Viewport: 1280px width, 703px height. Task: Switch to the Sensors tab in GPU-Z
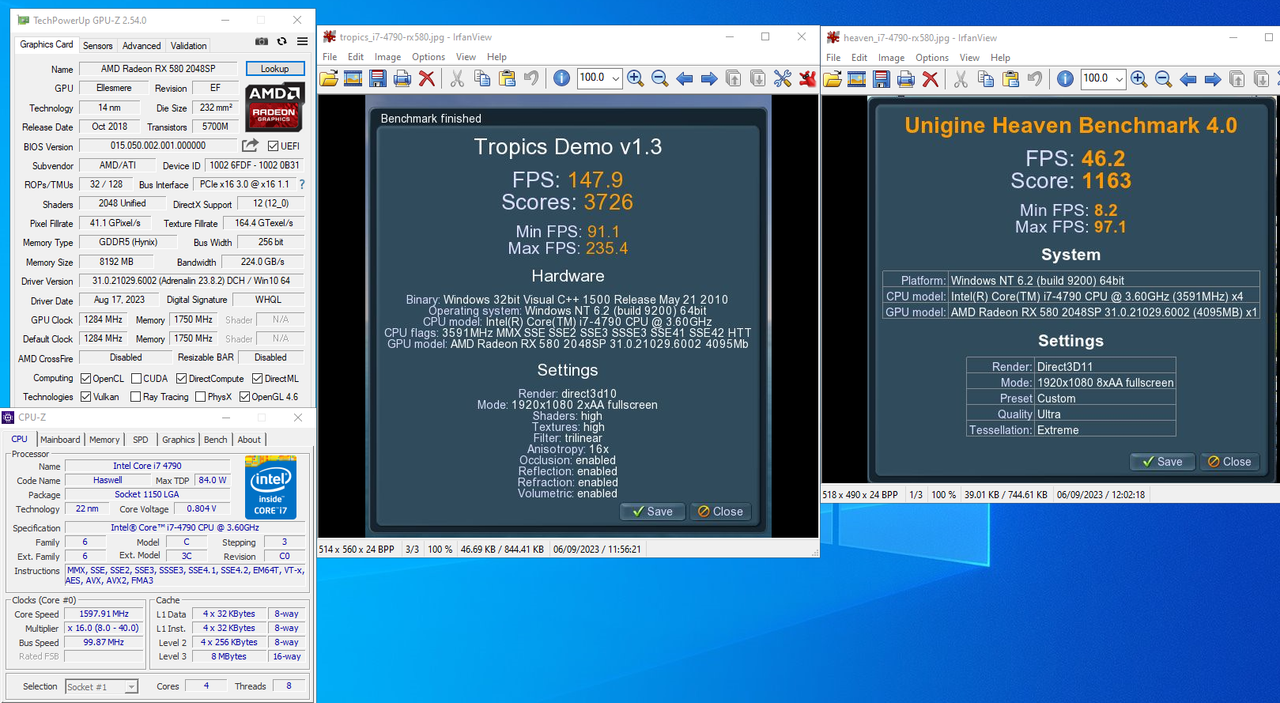[98, 46]
